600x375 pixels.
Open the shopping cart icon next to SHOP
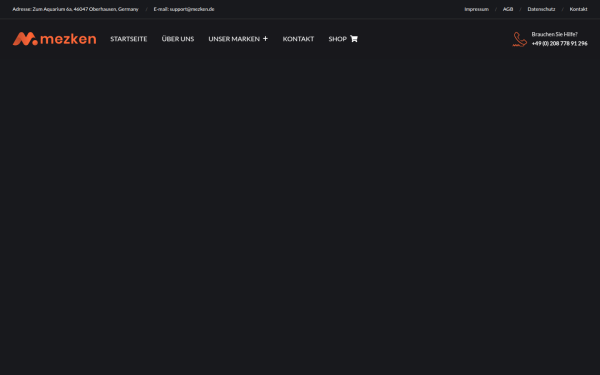pos(354,39)
